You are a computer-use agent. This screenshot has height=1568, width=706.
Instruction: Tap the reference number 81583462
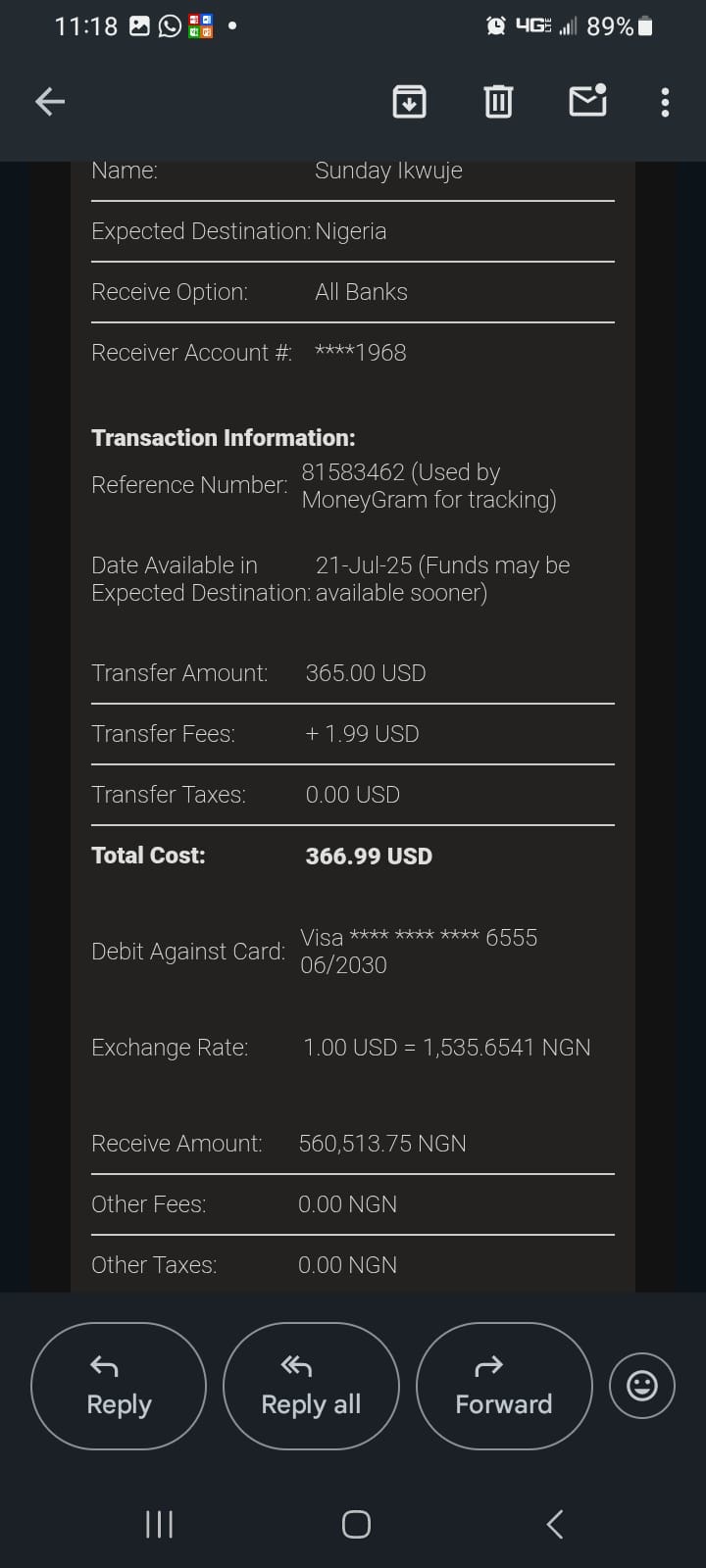(x=353, y=472)
